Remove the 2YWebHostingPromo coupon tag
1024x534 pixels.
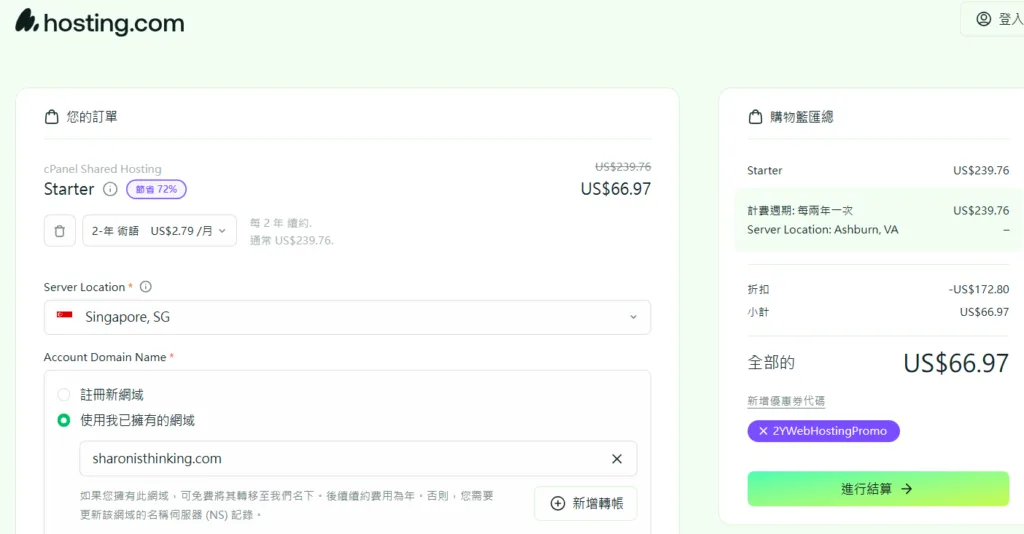(x=763, y=431)
